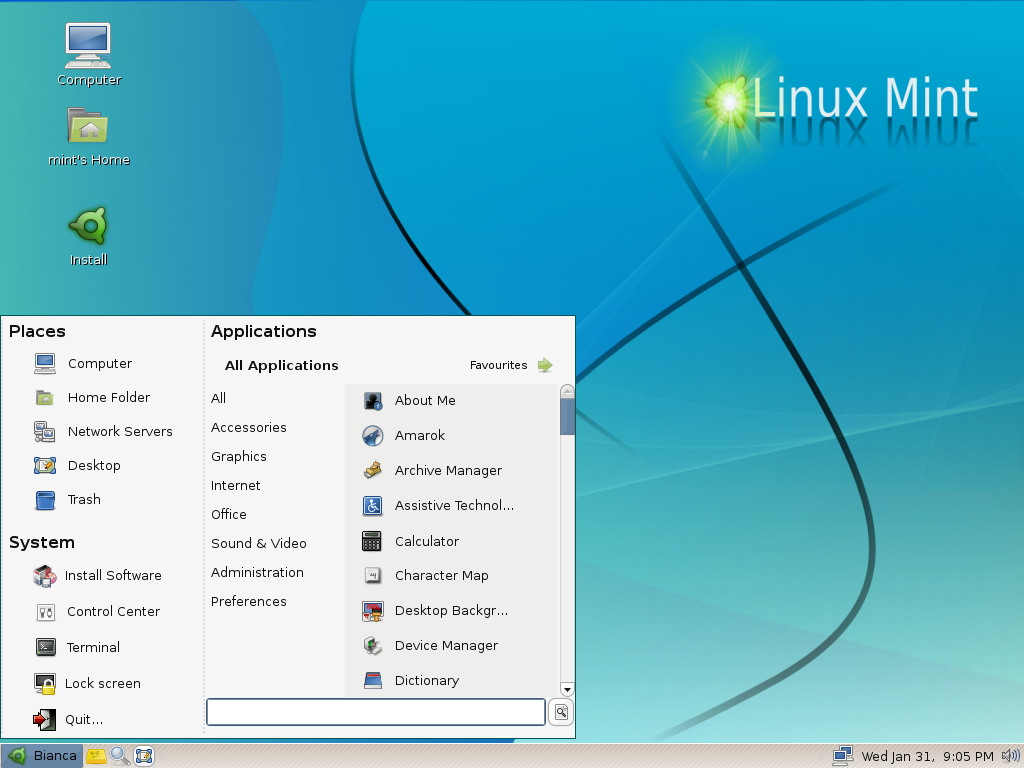Open the Assistive Technol... application entry

click(x=438, y=505)
